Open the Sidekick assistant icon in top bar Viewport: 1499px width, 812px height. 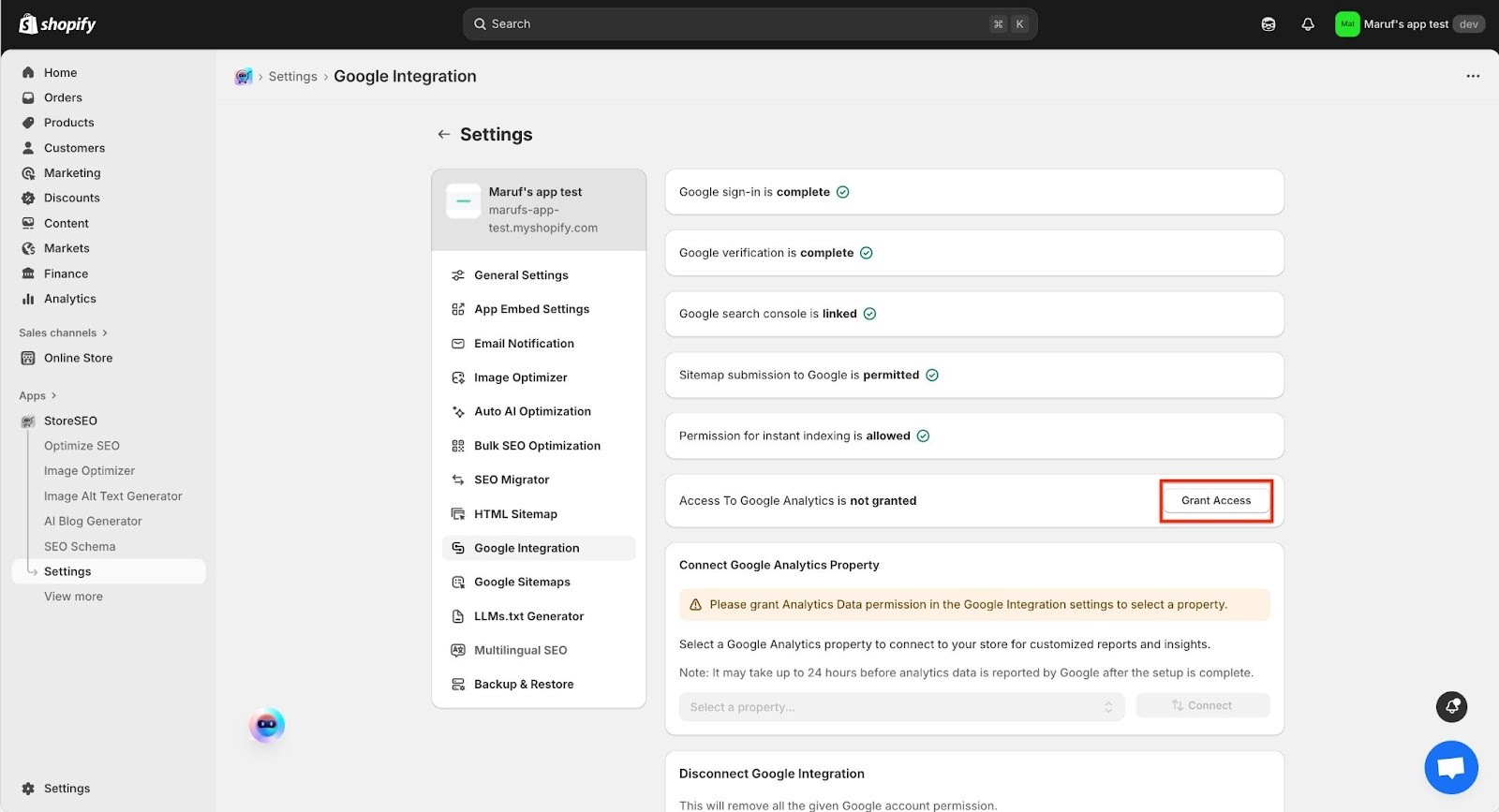pyautogui.click(x=1269, y=24)
